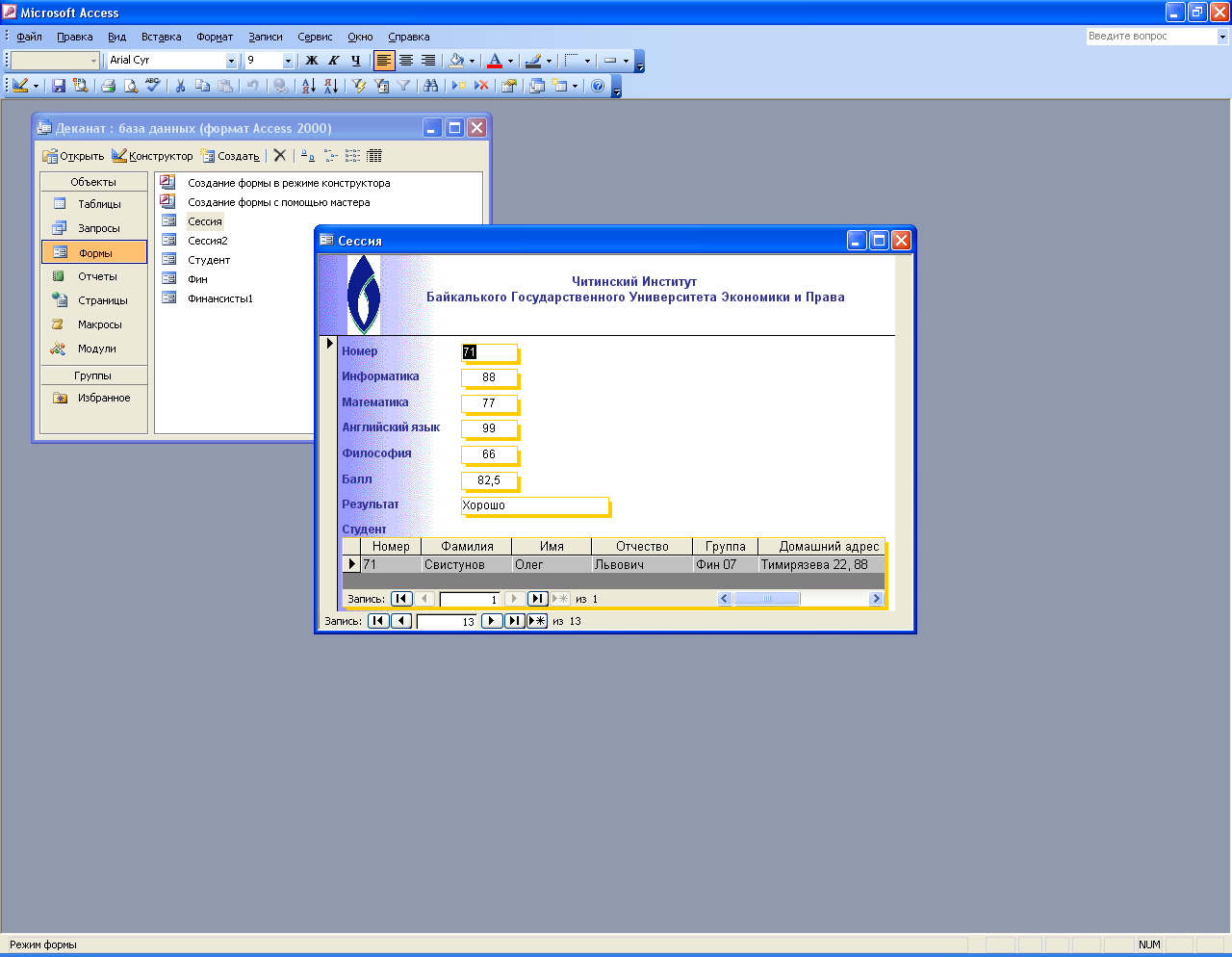Click the Создать button

click(x=230, y=156)
